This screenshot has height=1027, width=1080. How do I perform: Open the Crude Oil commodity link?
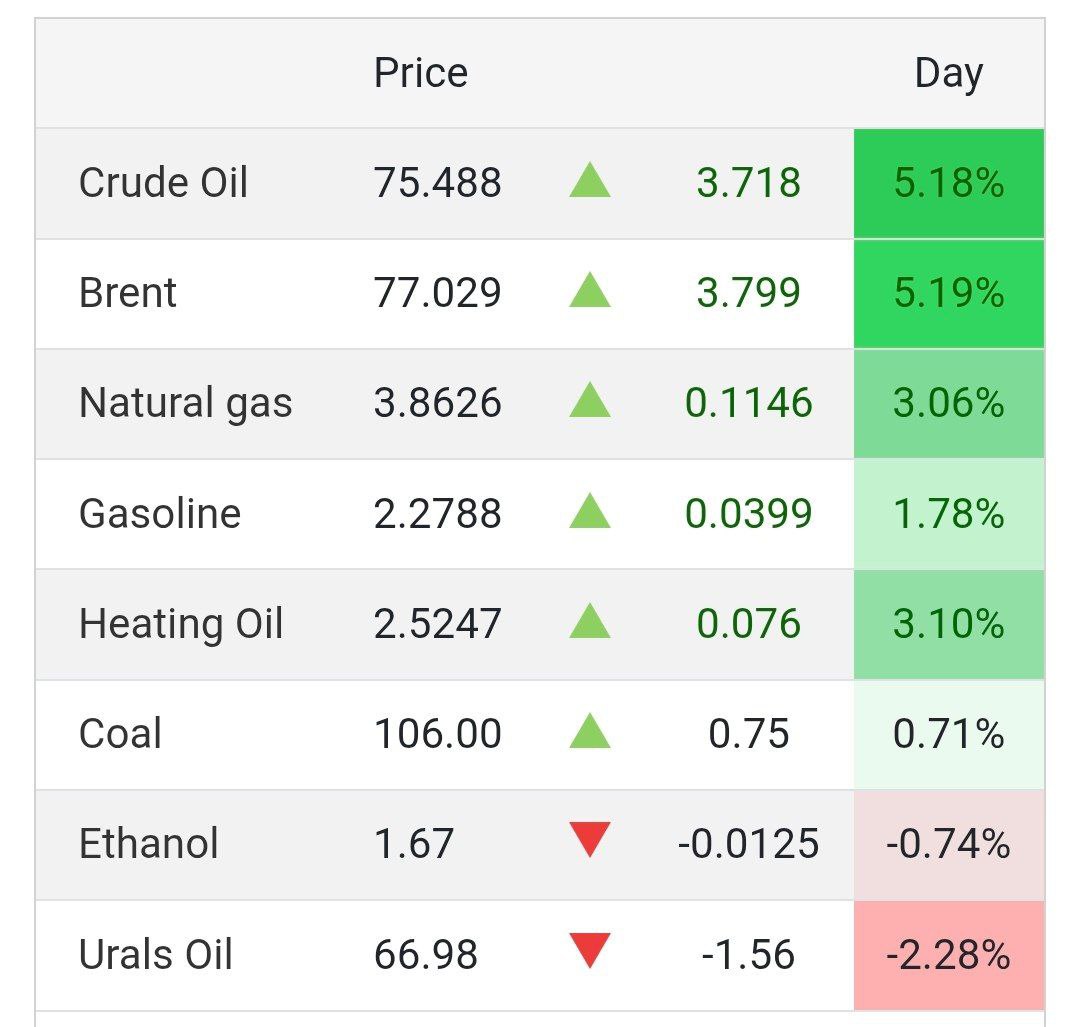click(x=163, y=183)
